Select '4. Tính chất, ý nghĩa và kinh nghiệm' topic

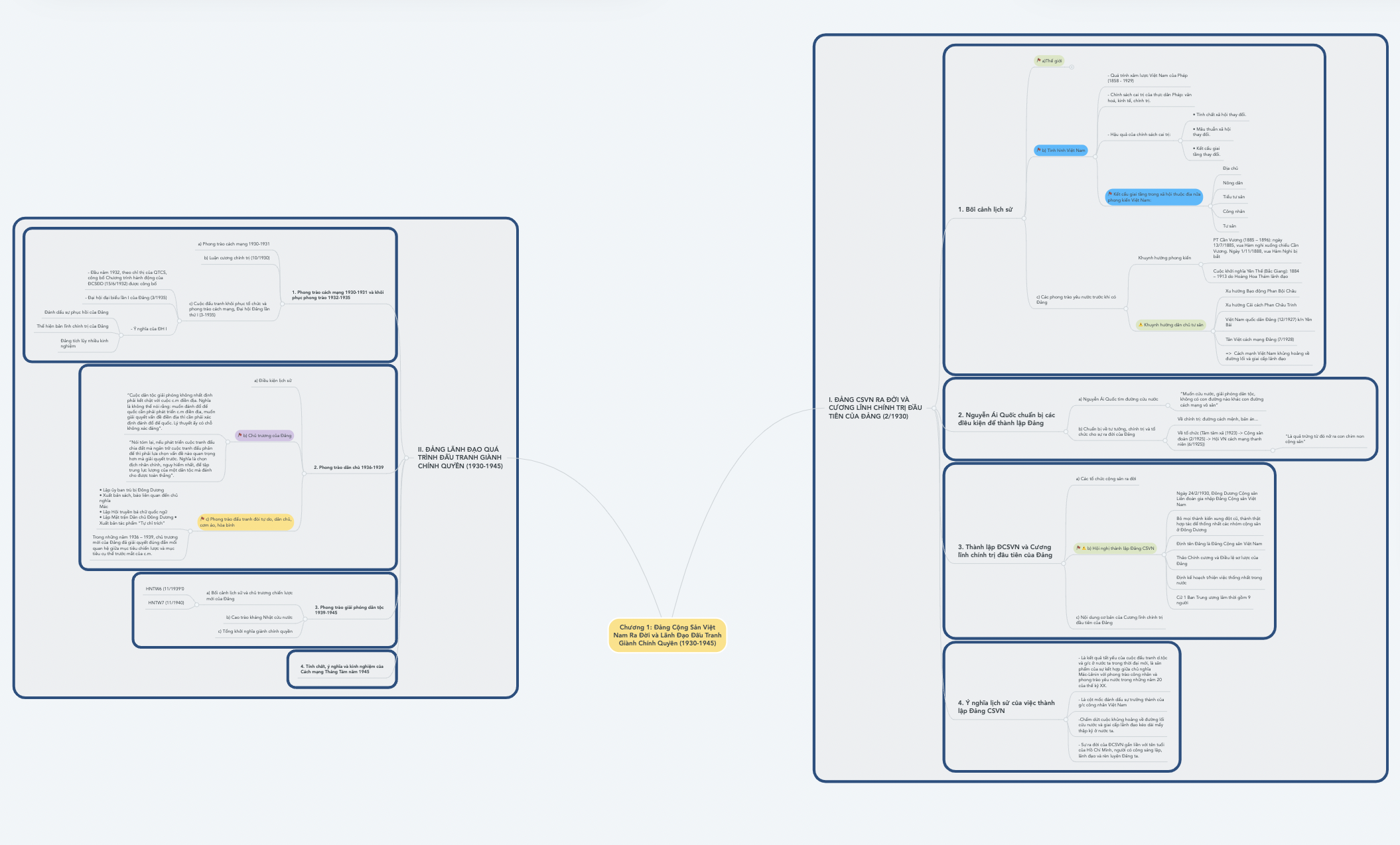click(342, 669)
